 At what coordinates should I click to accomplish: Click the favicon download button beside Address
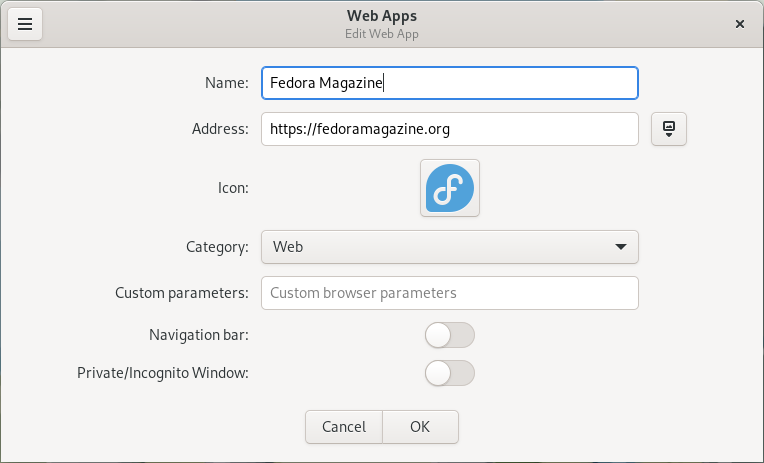(669, 129)
